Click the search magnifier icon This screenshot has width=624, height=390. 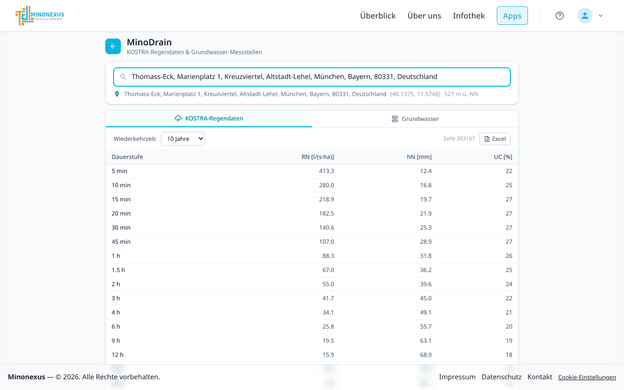[x=123, y=77]
